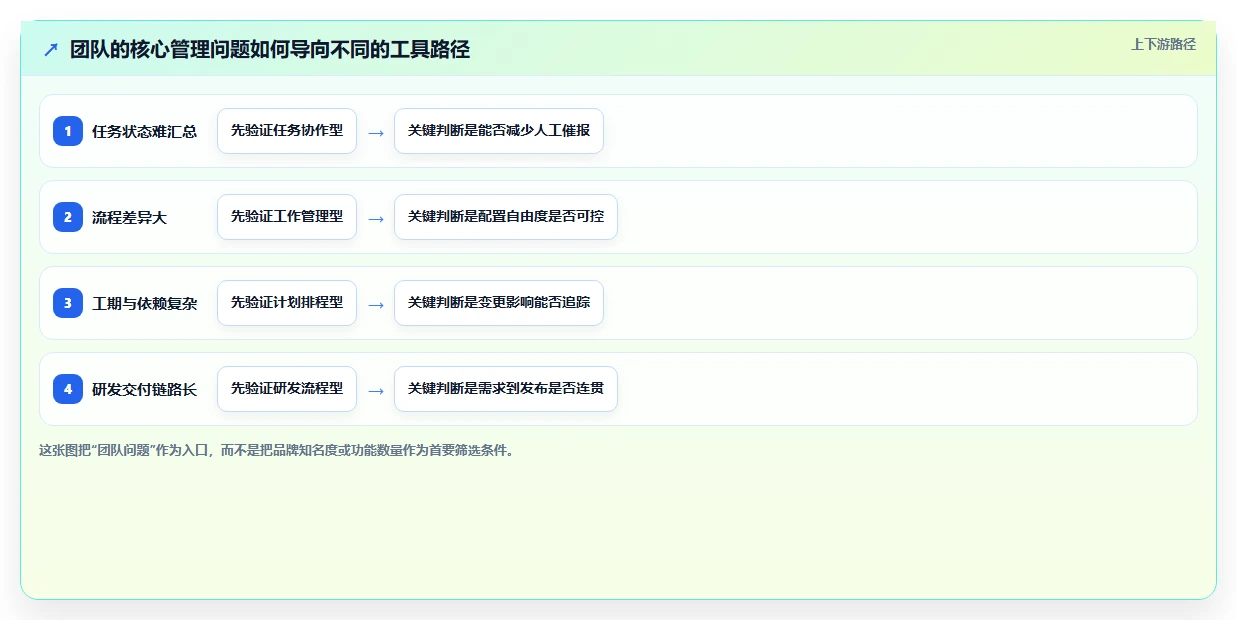Select the 先验证研发流程型 chip
Viewport: 1237px width, 620px height.
(x=287, y=389)
